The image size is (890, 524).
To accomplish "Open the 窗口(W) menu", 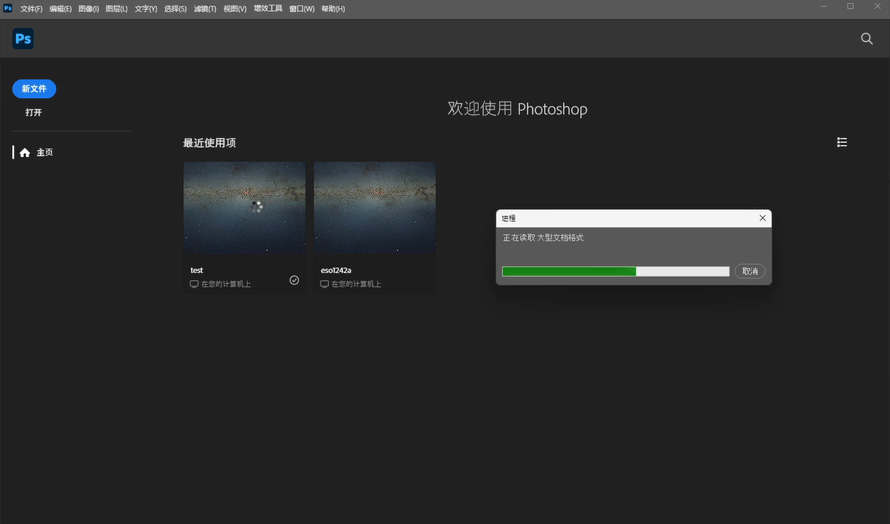I will (302, 9).
